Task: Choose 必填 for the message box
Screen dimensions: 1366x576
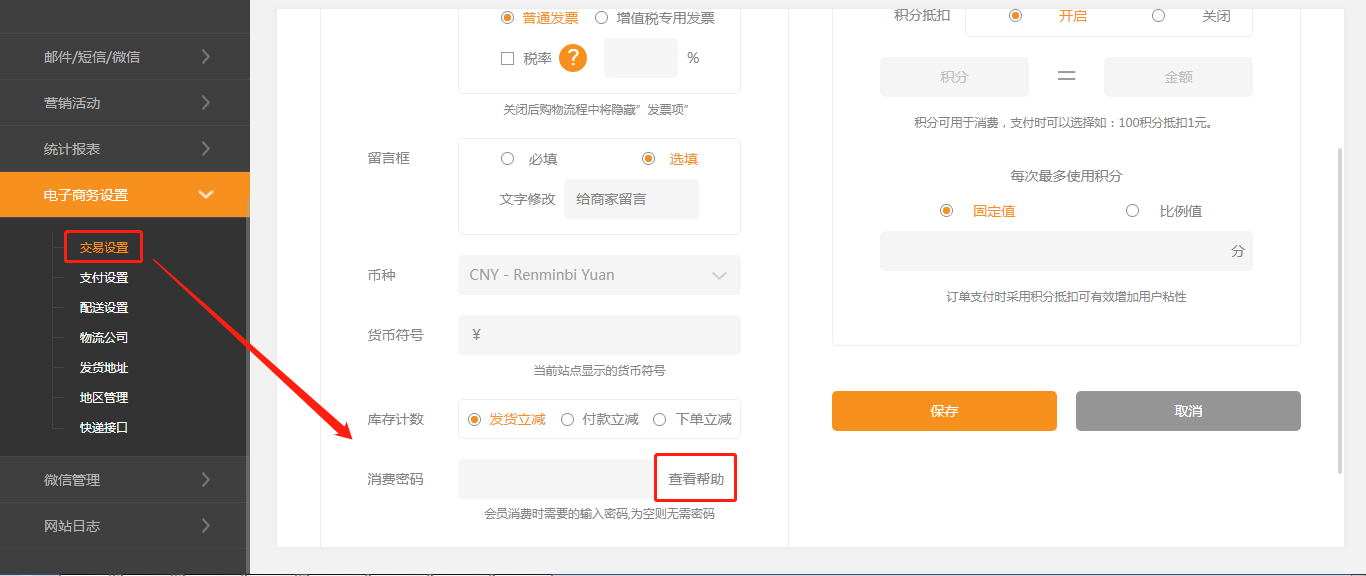Action: [x=508, y=159]
